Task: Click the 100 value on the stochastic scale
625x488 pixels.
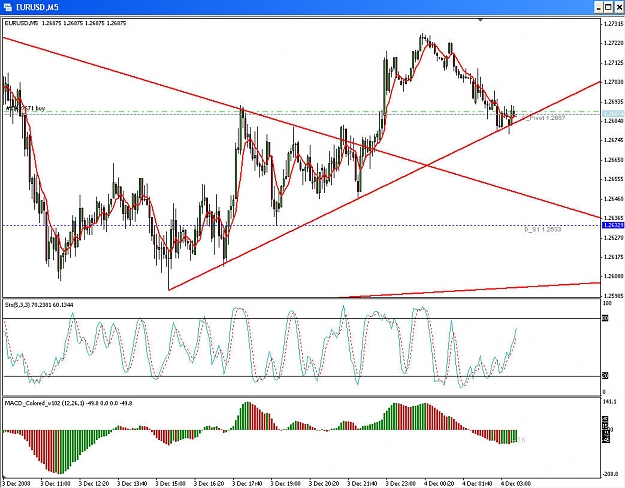Action: (x=607, y=303)
